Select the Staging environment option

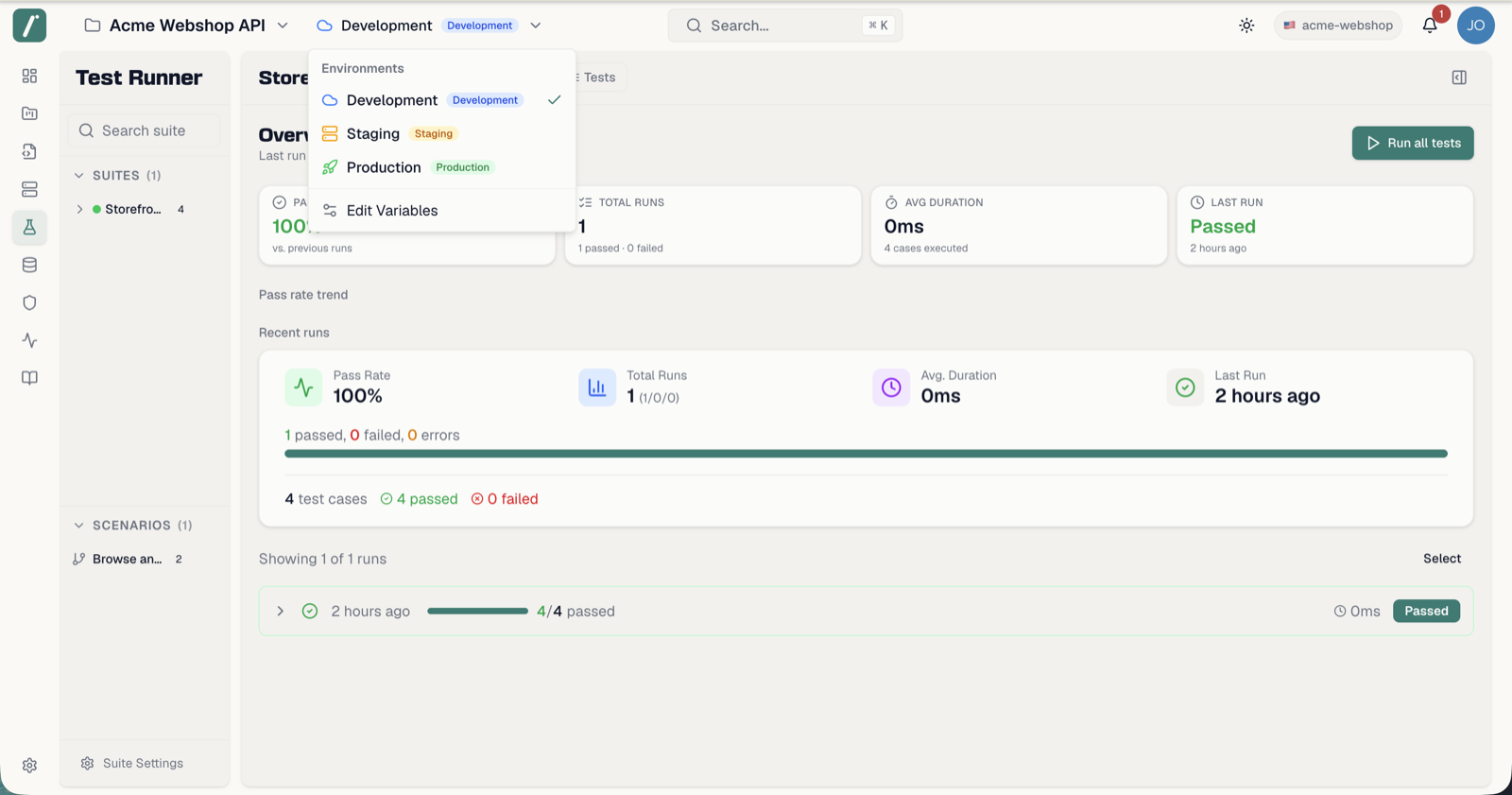pos(441,134)
